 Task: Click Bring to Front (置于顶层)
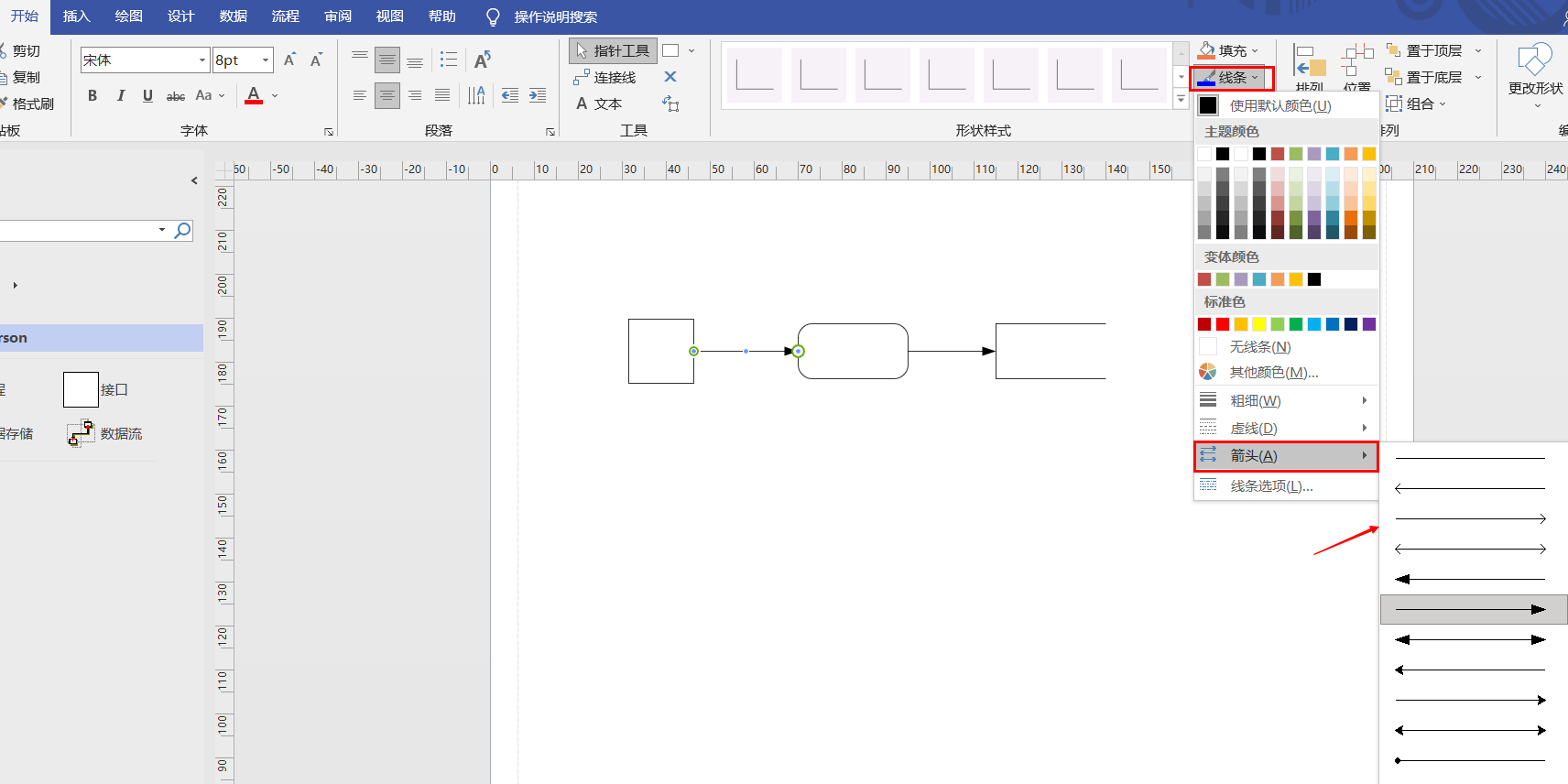1424,51
